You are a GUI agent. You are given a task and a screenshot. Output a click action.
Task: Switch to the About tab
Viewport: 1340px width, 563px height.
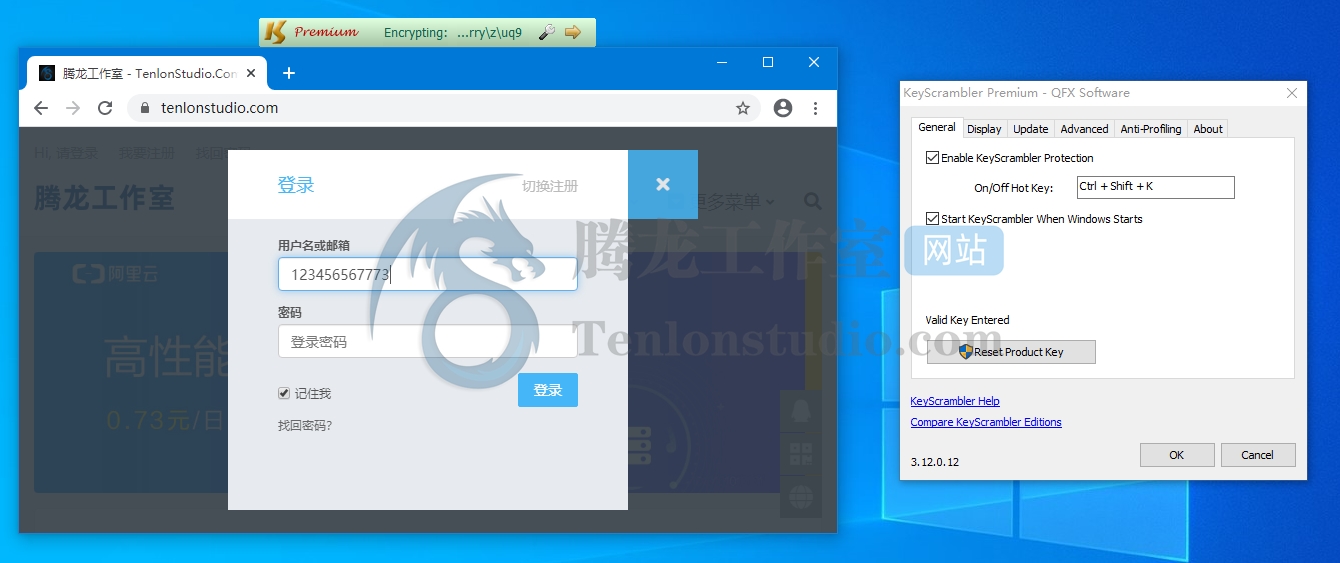(x=1208, y=129)
